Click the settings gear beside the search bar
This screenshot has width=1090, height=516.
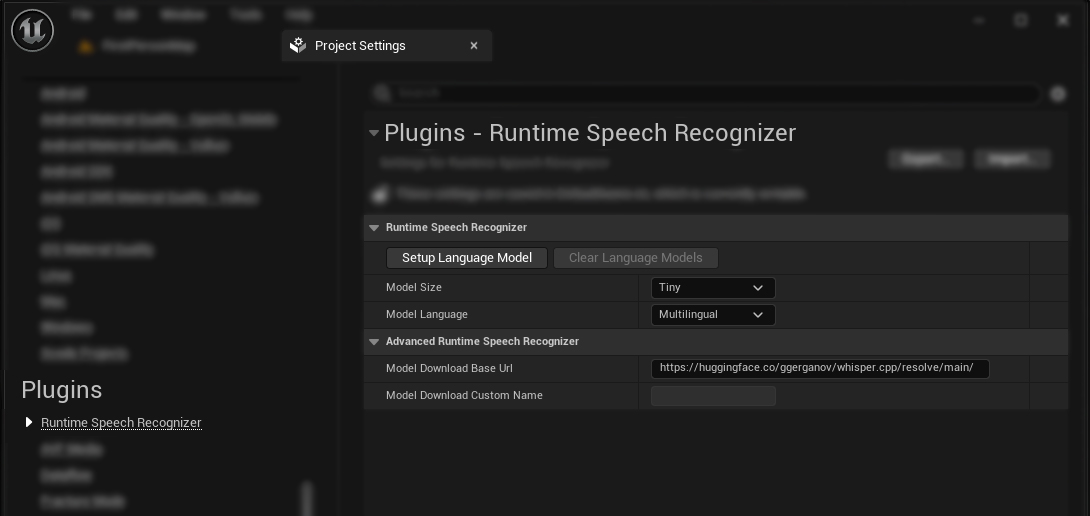[1058, 94]
